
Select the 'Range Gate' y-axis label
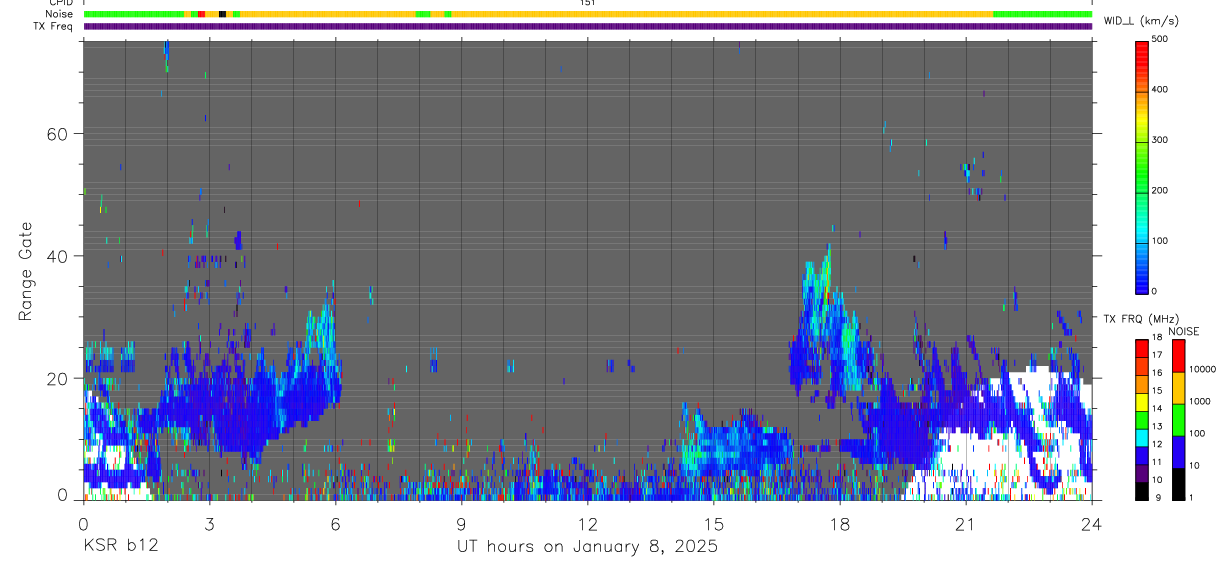[x=26, y=271]
